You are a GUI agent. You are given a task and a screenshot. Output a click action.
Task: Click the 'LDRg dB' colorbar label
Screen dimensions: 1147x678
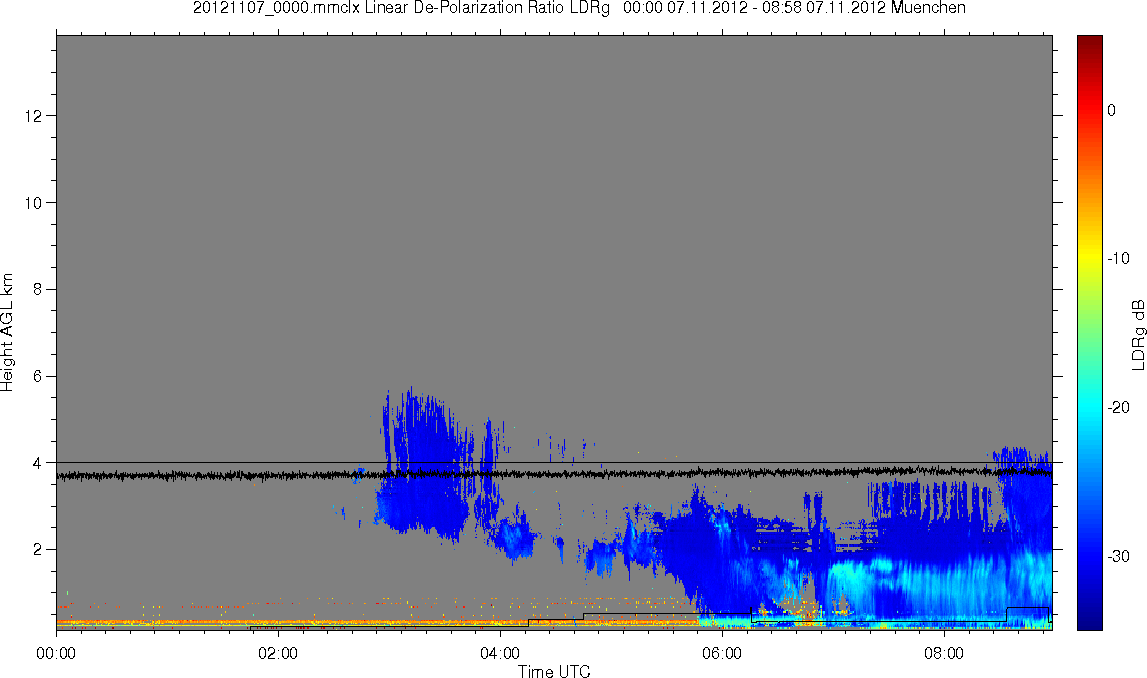[x=1137, y=334]
